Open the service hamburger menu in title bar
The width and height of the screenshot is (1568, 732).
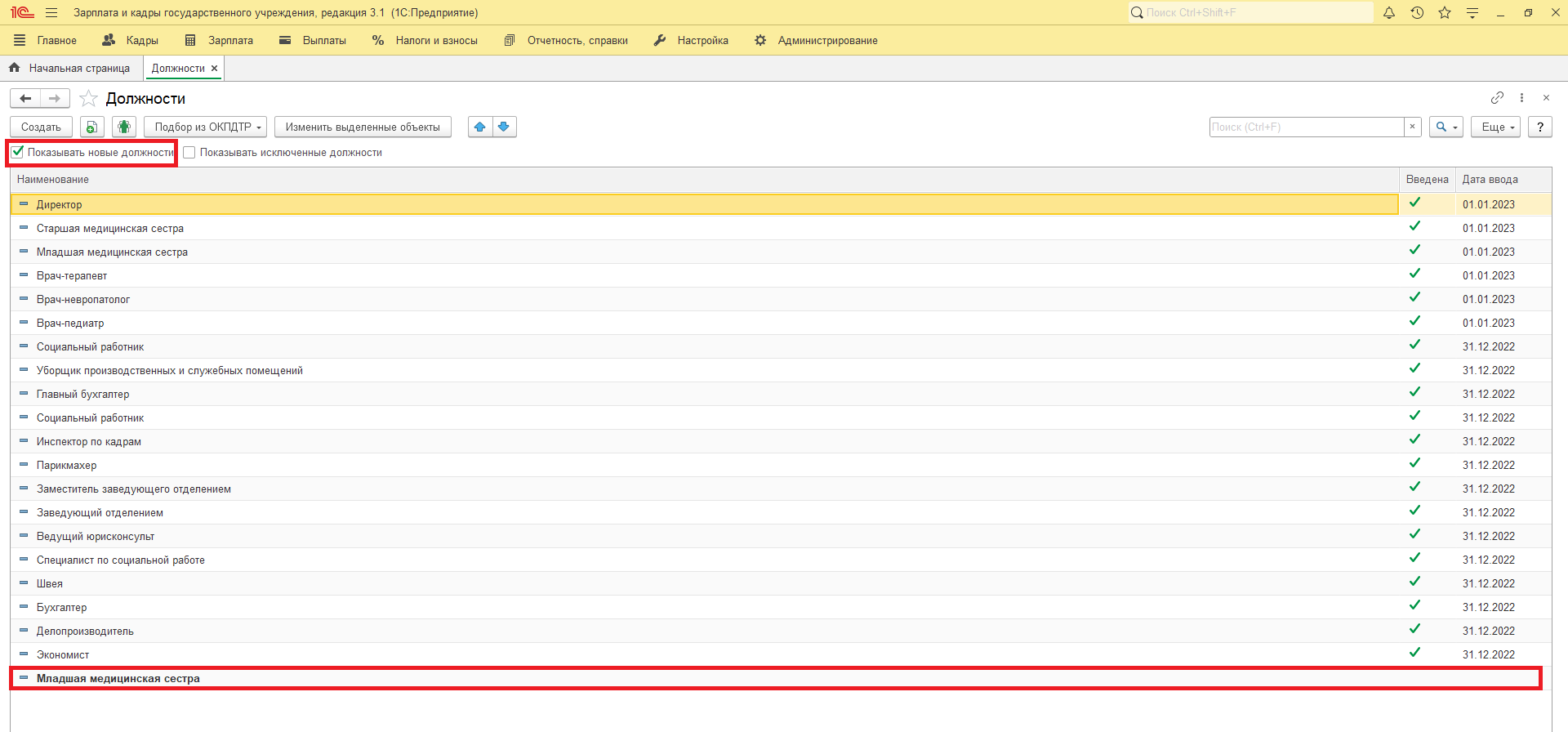point(51,12)
